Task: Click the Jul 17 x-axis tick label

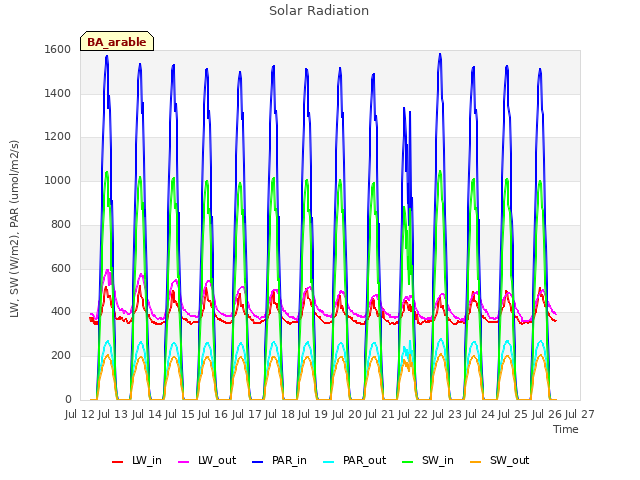Action: click(x=247, y=414)
